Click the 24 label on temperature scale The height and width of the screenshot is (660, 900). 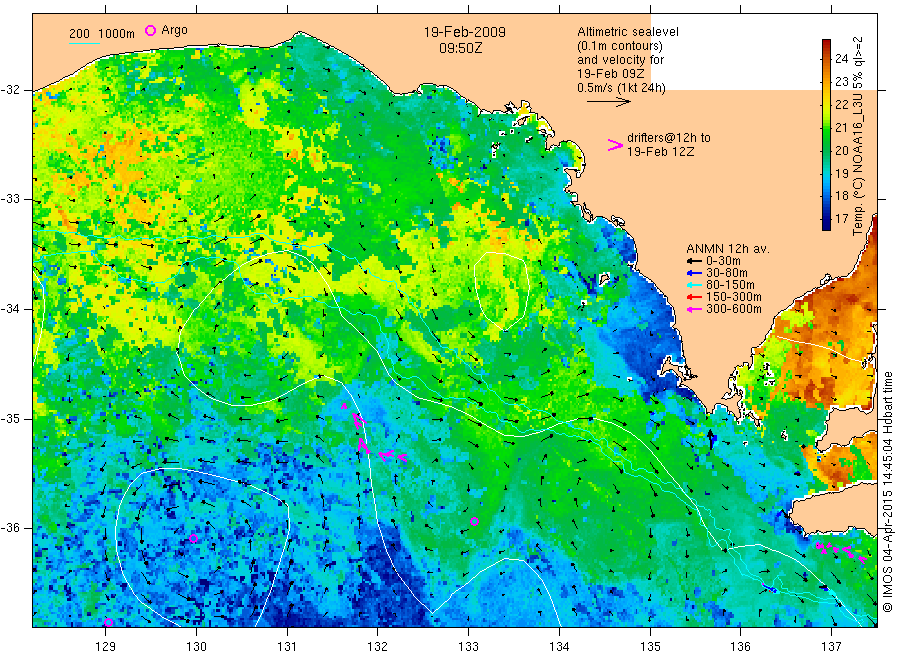(x=841, y=59)
